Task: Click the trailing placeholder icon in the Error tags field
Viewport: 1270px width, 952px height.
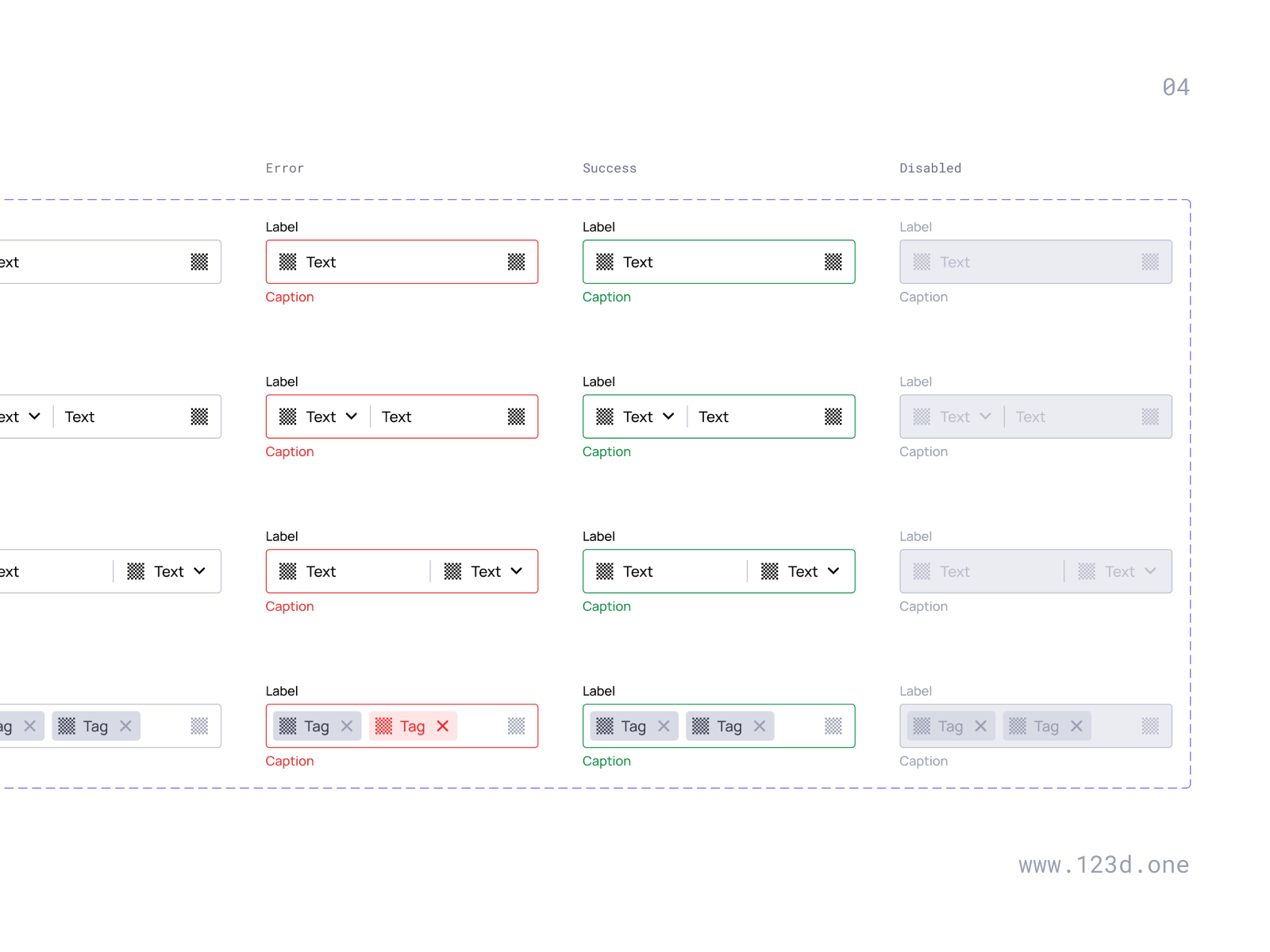Action: coord(516,726)
